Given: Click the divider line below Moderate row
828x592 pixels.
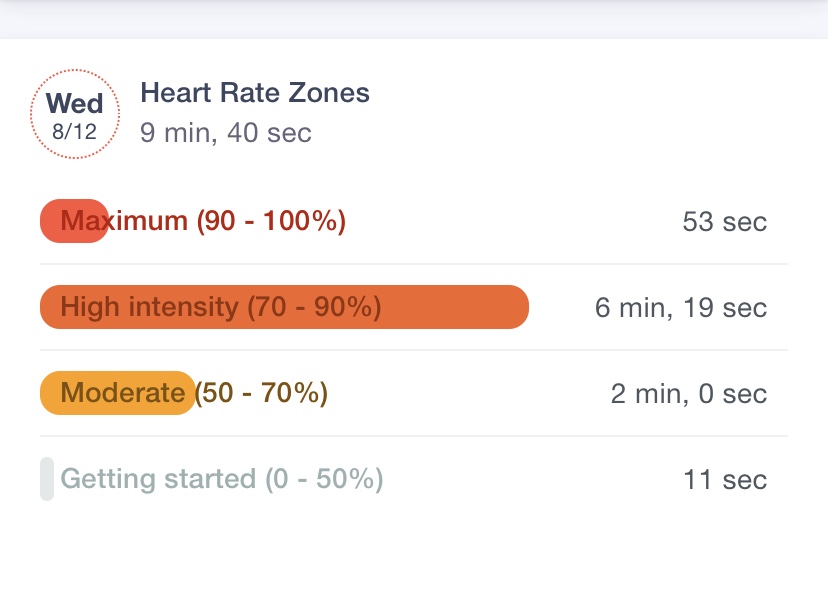Looking at the screenshot, I should coord(414,436).
